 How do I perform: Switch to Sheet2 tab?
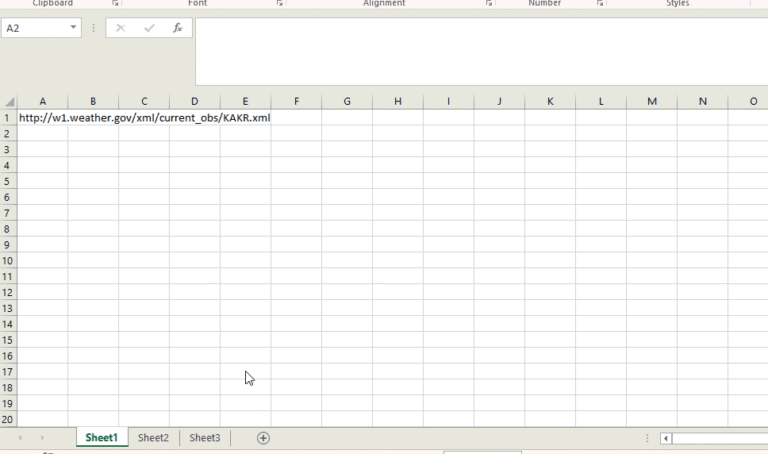[x=153, y=437]
